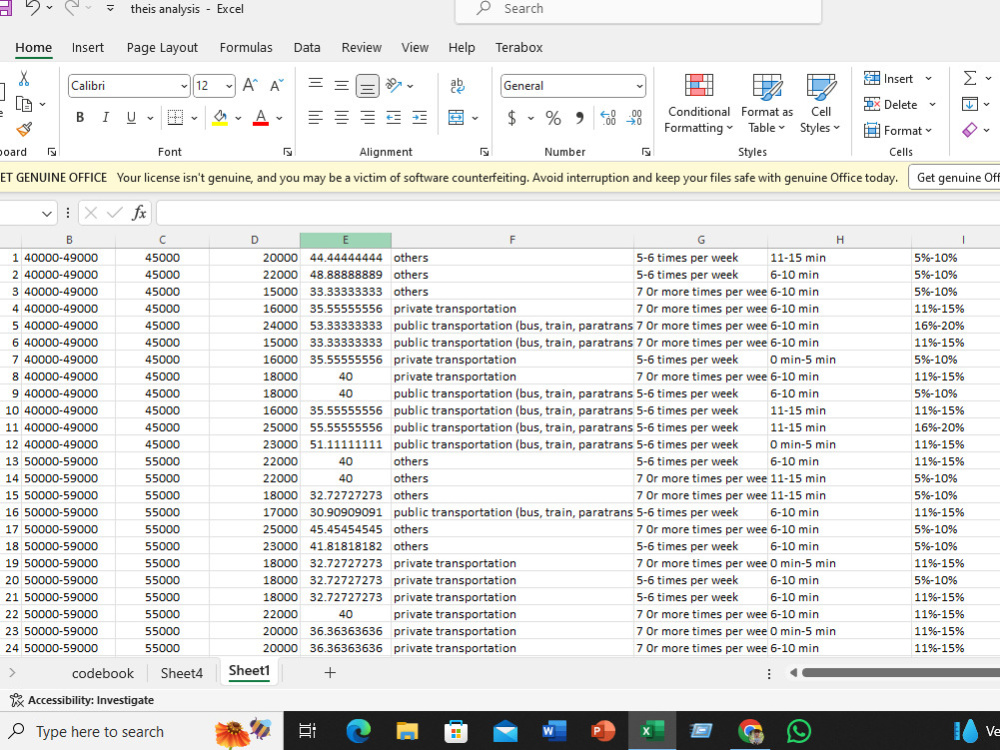Open the Calibri font name dropdown
The image size is (1000, 750).
184,86
